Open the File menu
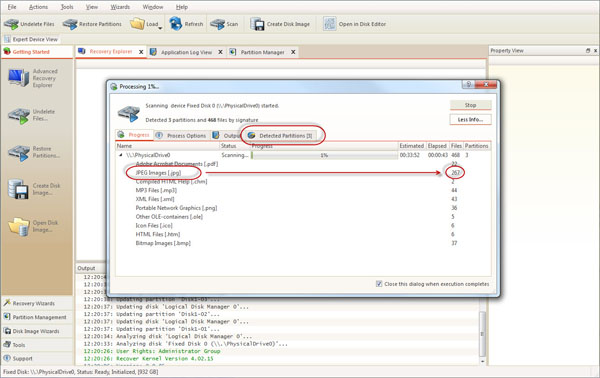The height and width of the screenshot is (378, 600). [x=12, y=7]
